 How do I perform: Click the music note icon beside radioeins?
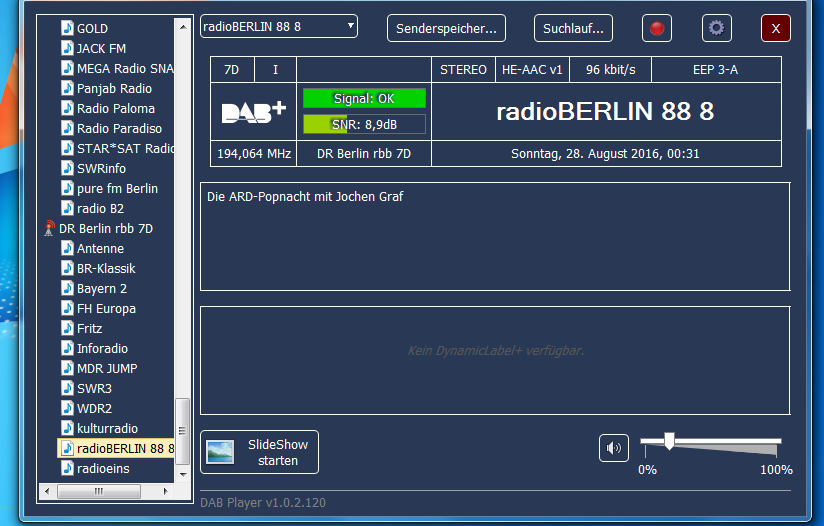click(x=67, y=468)
